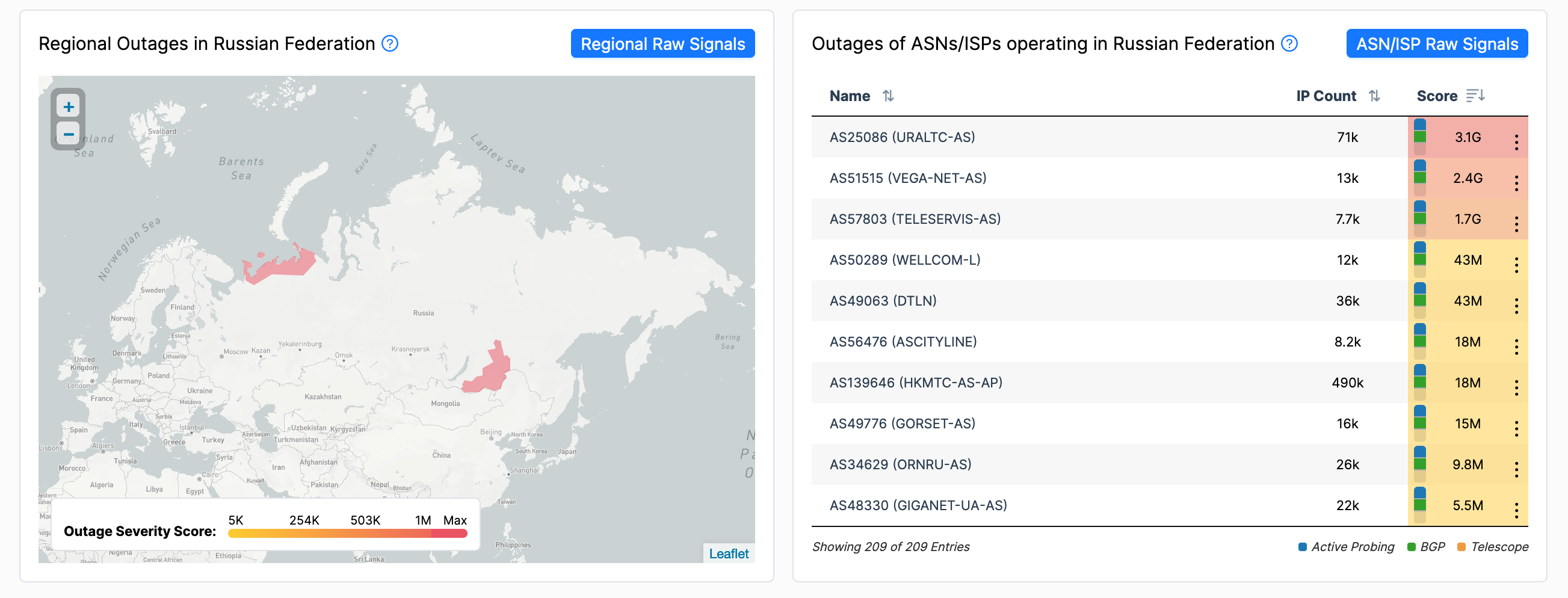Open options menu for AS48330 (GIGANET-UA-AS)
The width and height of the screenshot is (1568, 598).
(x=1517, y=505)
